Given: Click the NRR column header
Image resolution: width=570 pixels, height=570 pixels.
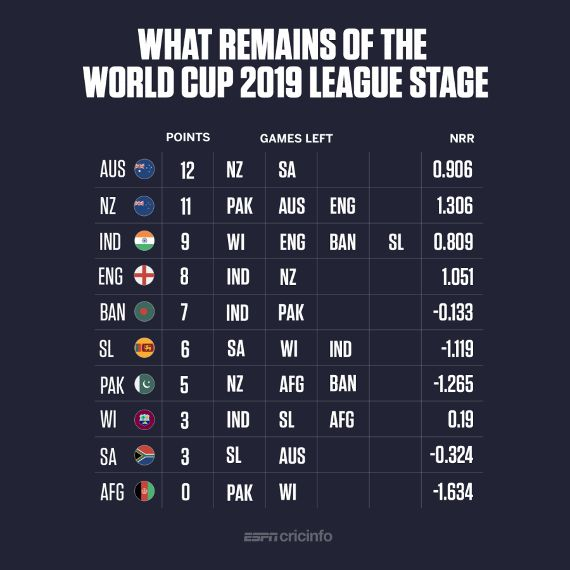Looking at the screenshot, I should coord(462,138).
